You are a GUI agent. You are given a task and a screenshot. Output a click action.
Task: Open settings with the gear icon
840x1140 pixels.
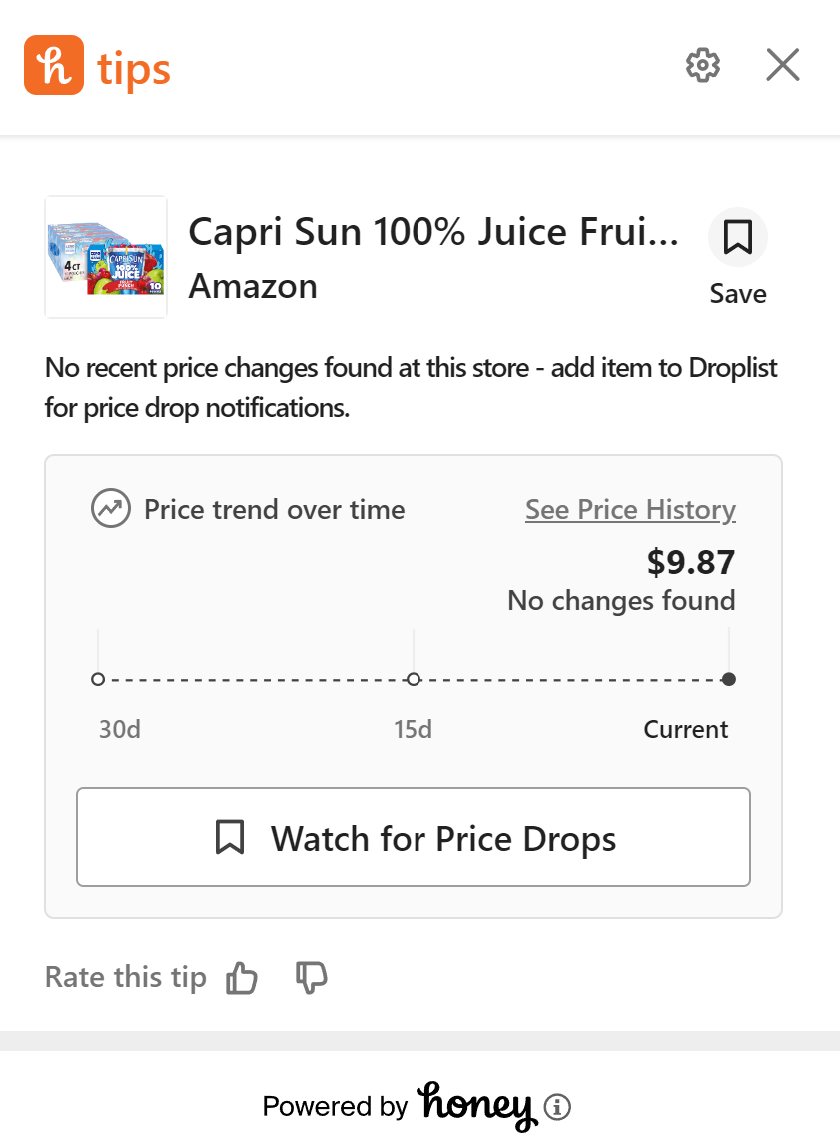(x=703, y=65)
